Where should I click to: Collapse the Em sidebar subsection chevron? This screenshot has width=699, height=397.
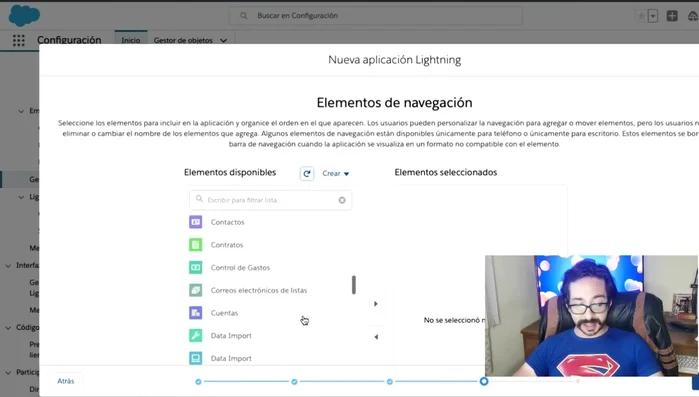[21, 111]
